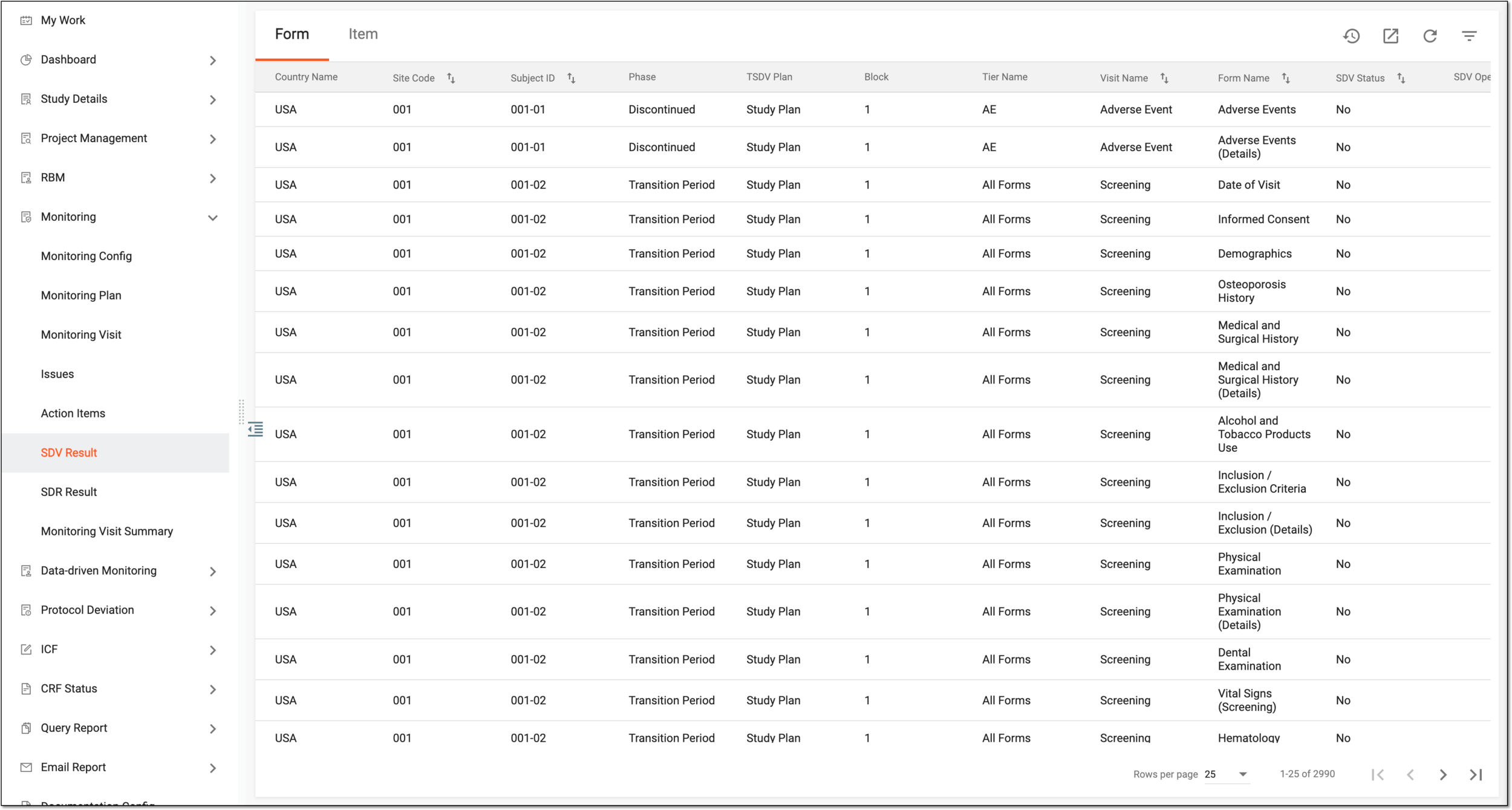Open Monitoring Visit Summary in the sidebar
The width and height of the screenshot is (1512, 810).
pos(107,532)
